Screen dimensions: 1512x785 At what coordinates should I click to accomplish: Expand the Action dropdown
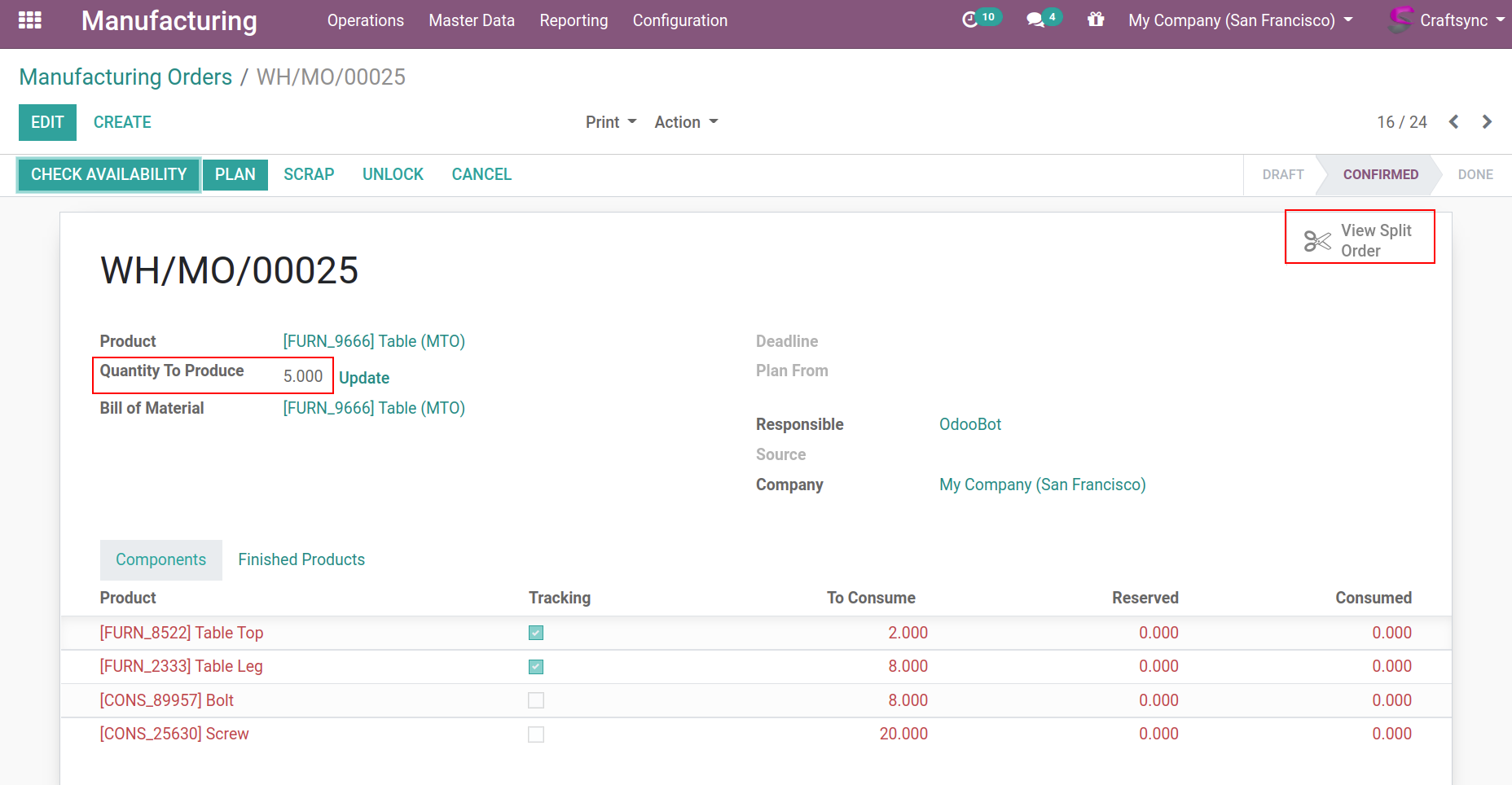tap(686, 122)
